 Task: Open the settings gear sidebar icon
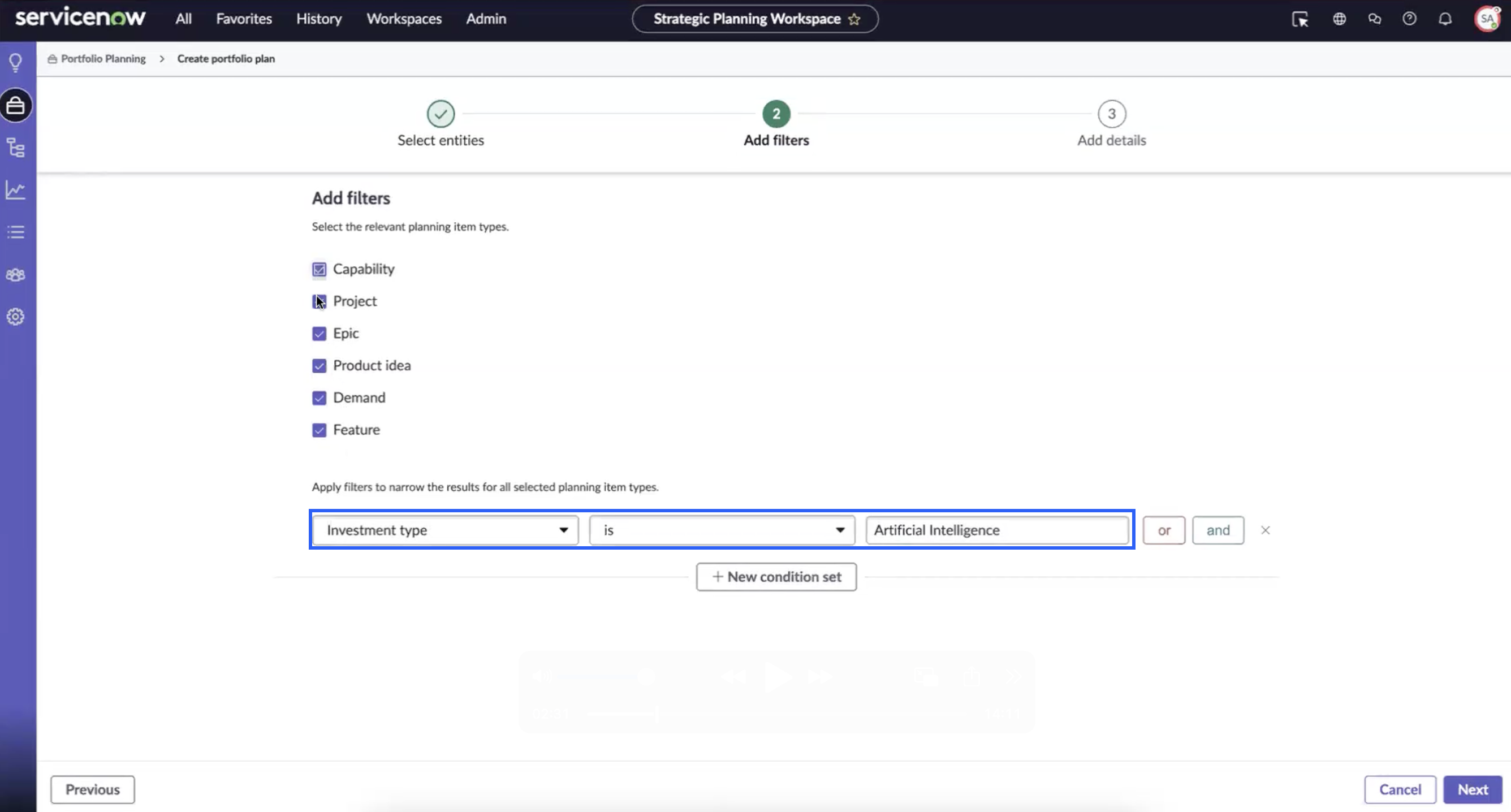[x=16, y=317]
